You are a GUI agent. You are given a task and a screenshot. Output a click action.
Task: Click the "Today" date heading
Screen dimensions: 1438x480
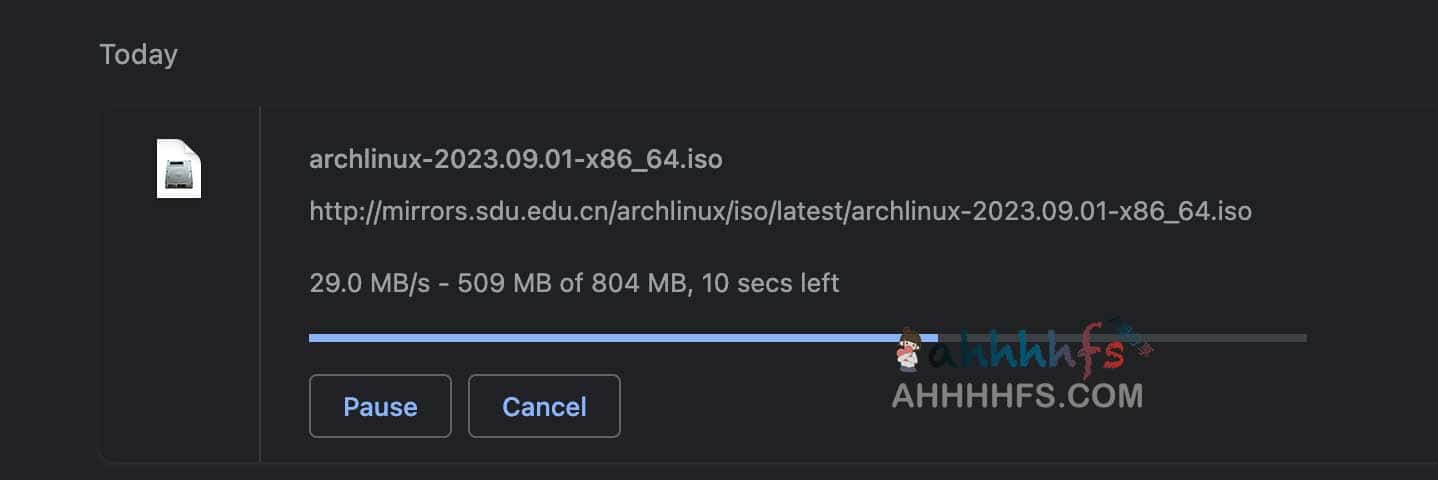[x=138, y=54]
